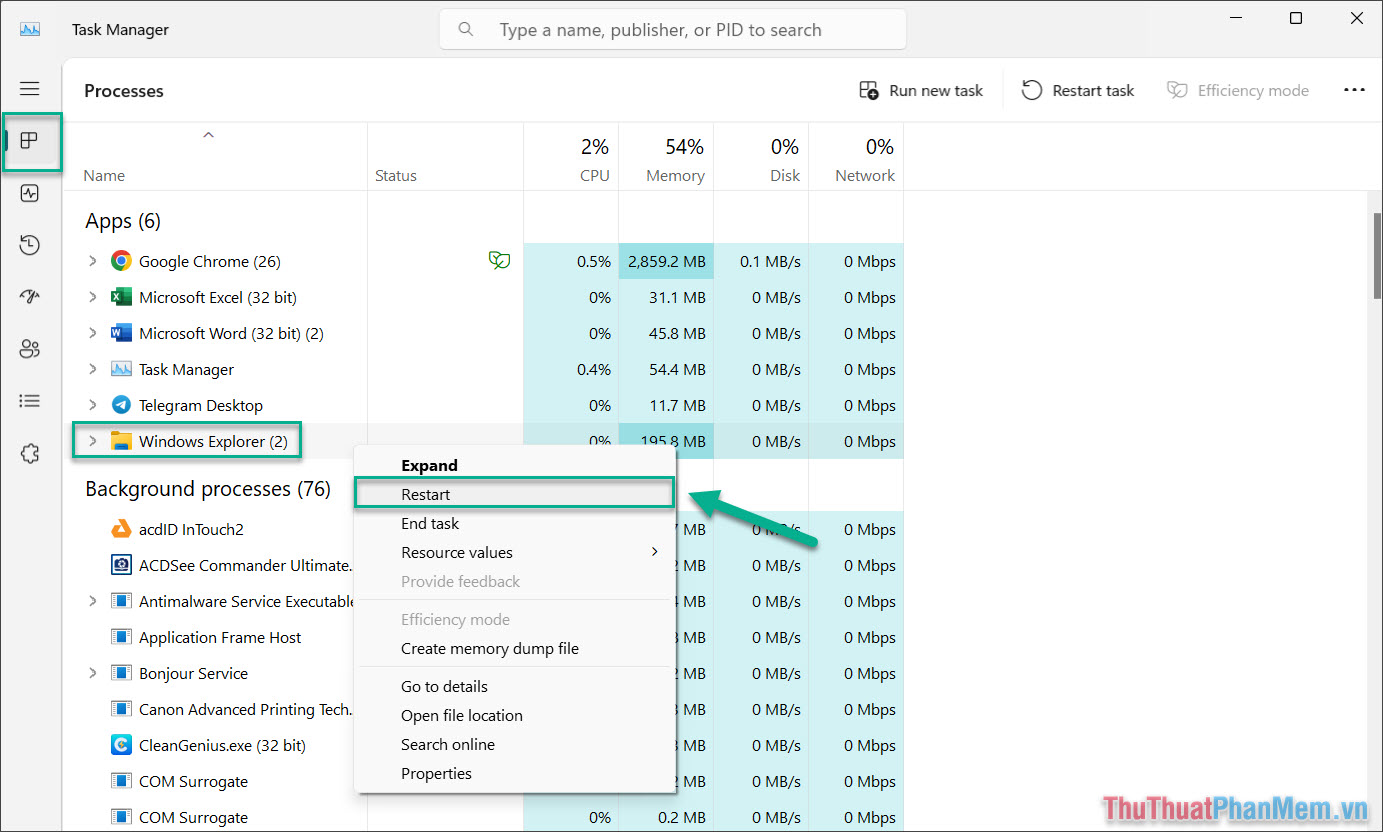
Task: Click the Background processes (76) heading
Action: [208, 489]
